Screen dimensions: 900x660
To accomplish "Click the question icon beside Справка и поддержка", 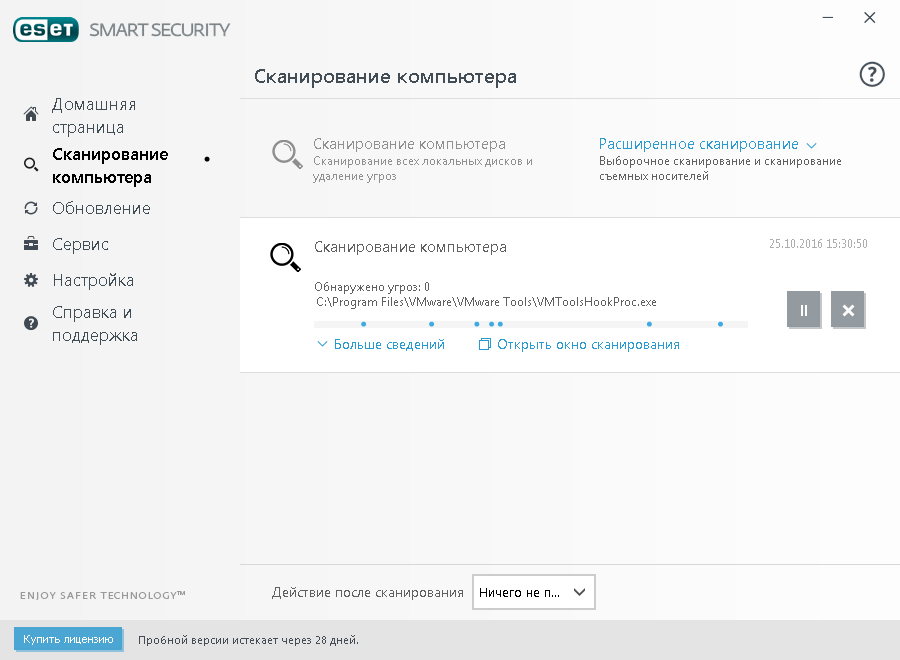I will [31, 323].
